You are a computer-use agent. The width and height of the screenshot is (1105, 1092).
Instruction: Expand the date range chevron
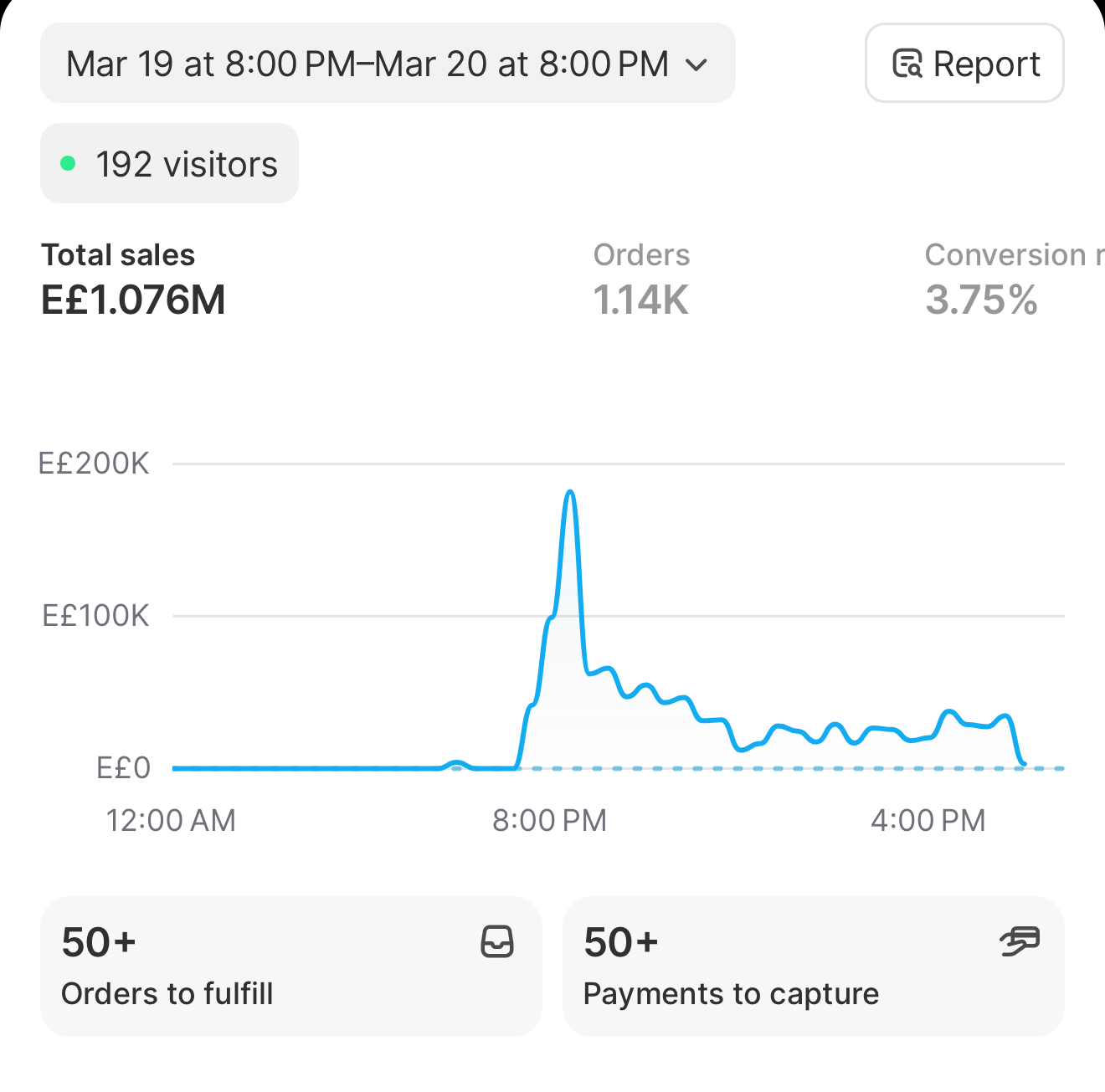(696, 64)
